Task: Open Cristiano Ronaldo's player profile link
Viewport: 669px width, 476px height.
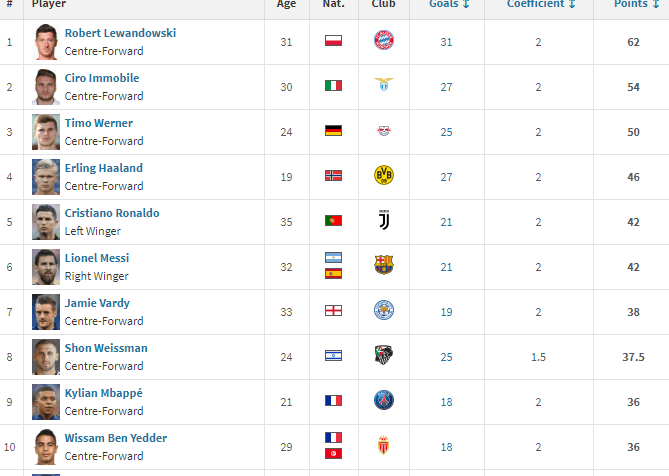Action: [x=112, y=213]
